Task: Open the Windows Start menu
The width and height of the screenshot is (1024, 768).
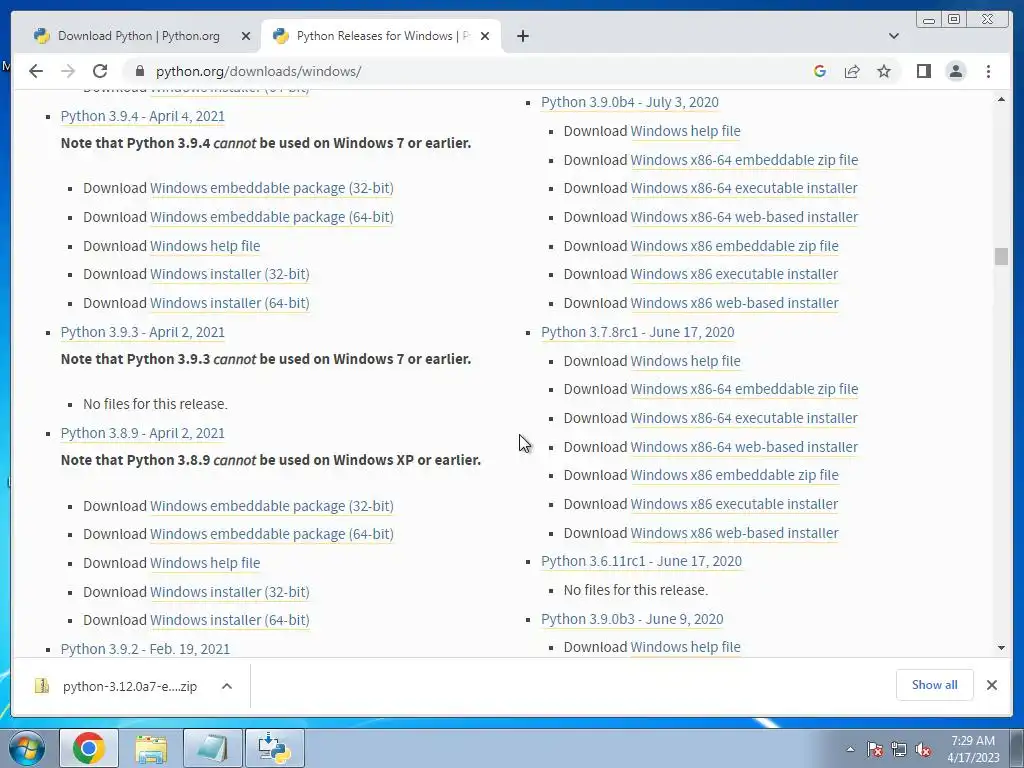Action: point(27,748)
